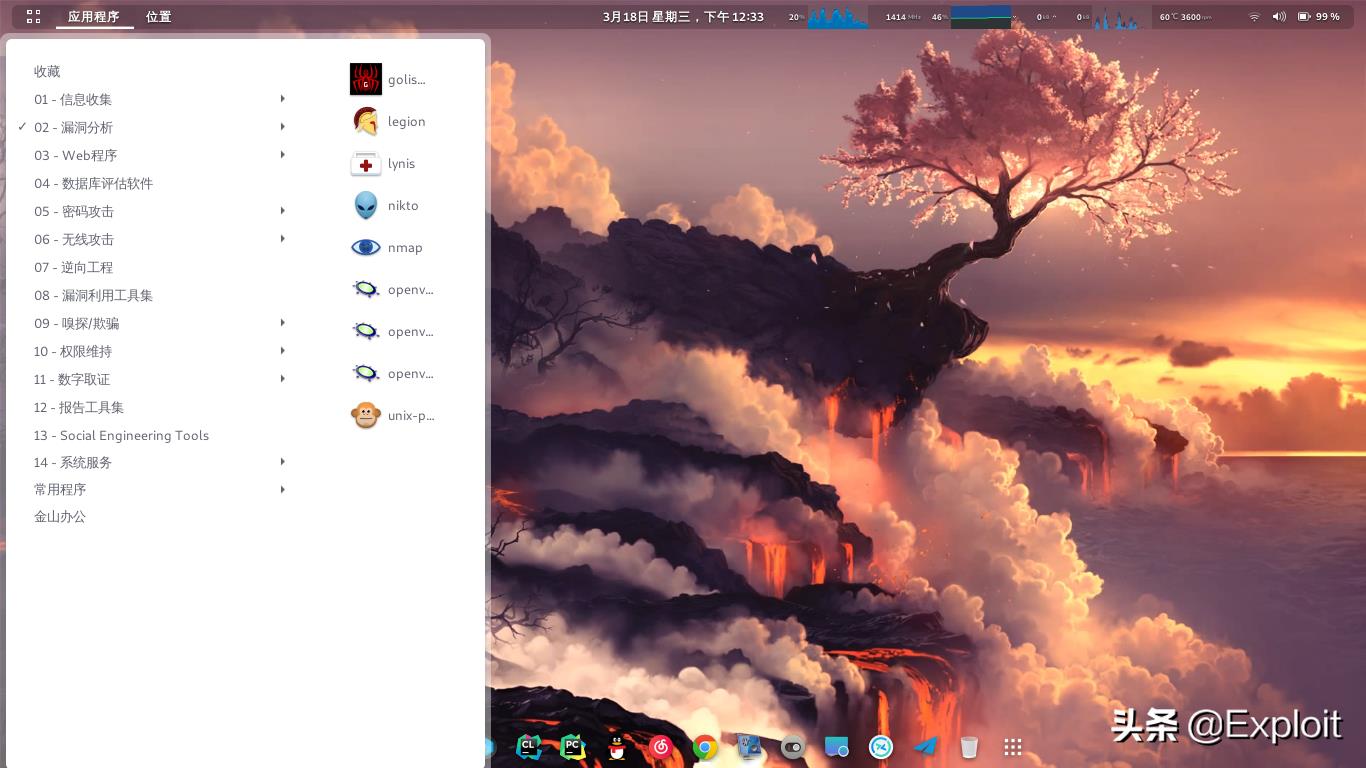This screenshot has width=1366, height=768.
Task: Open CLion in the dock
Action: (x=528, y=746)
